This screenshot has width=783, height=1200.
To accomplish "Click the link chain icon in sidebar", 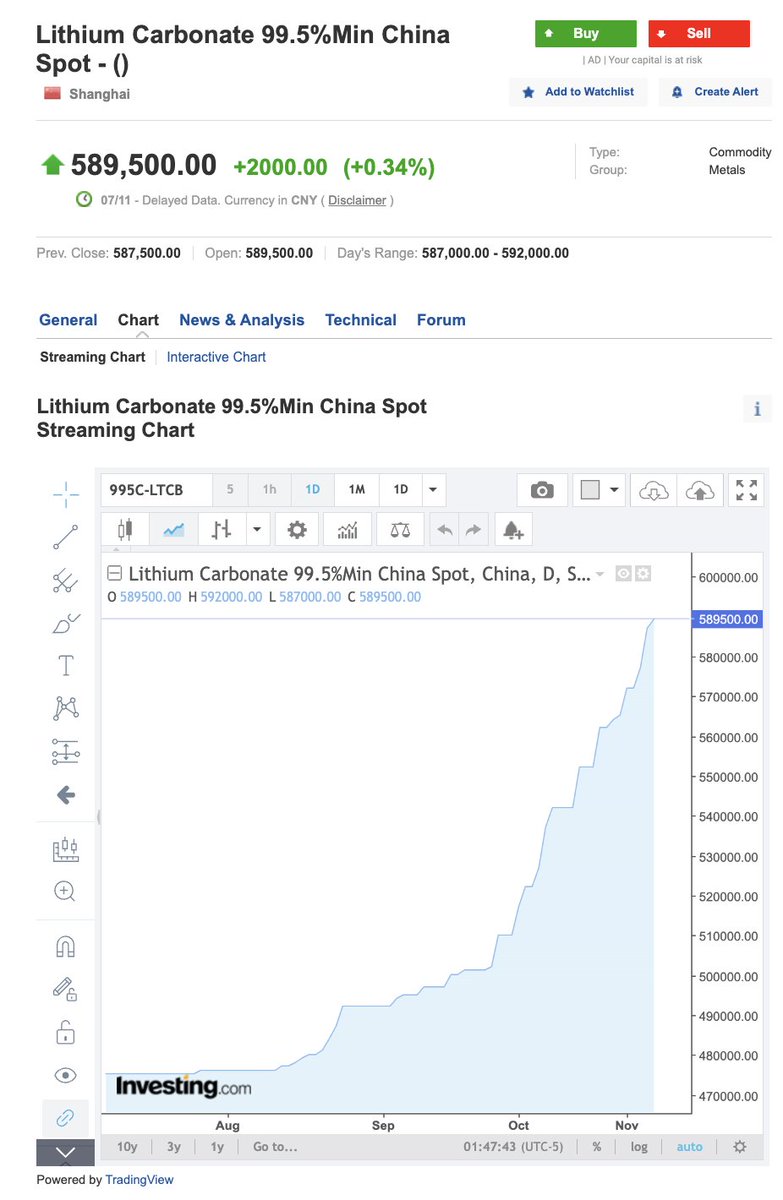I will click(66, 1117).
